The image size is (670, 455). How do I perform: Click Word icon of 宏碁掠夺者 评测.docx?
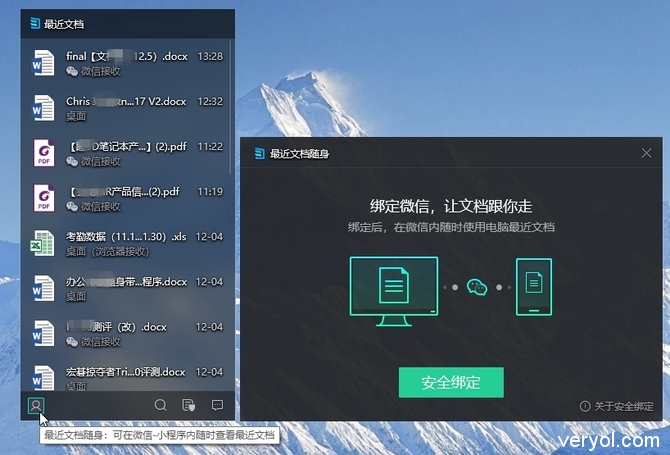[x=43, y=378]
